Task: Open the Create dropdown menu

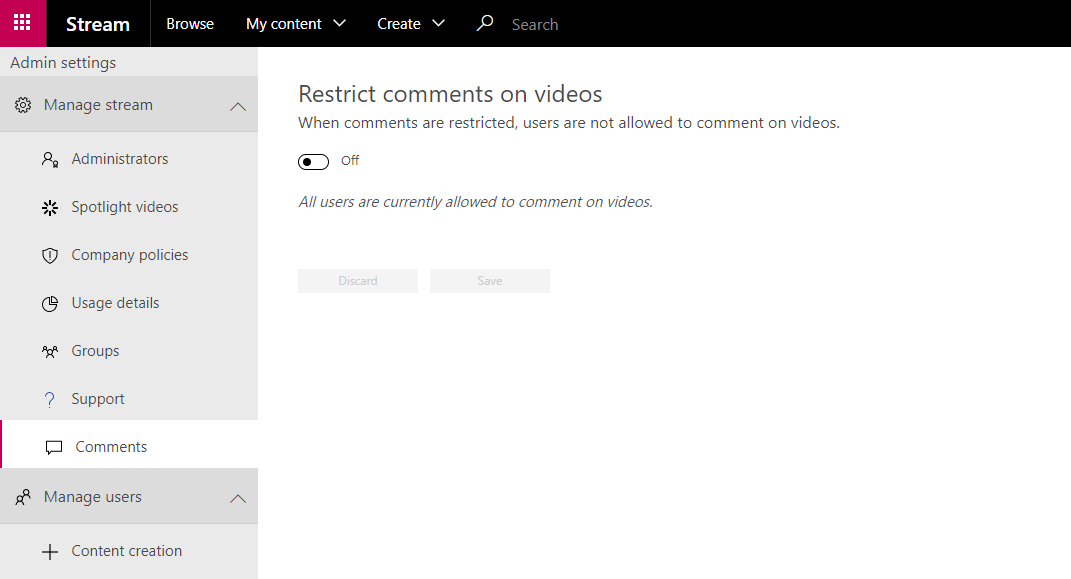Action: coord(411,24)
